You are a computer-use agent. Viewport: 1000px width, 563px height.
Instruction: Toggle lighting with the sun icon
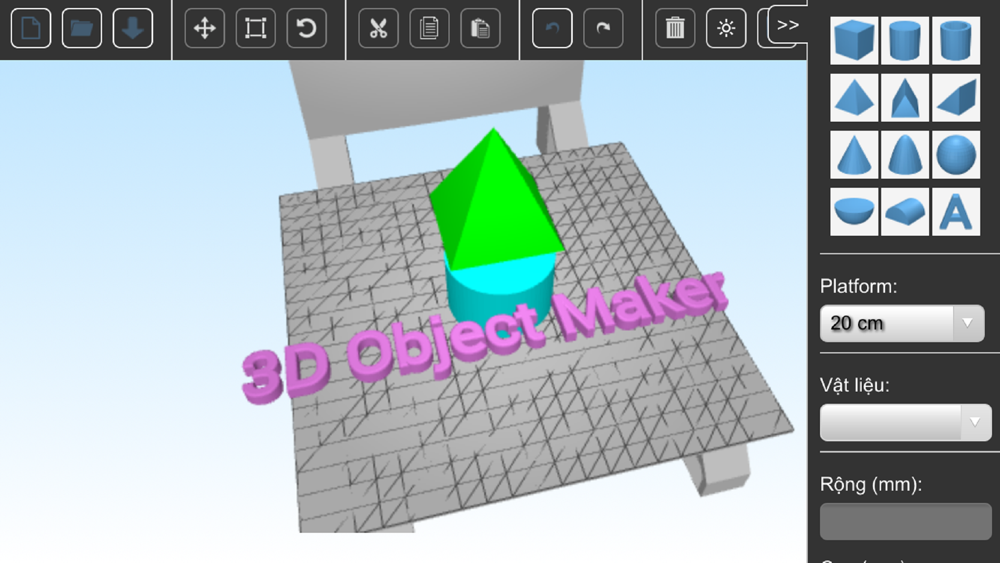click(x=726, y=28)
